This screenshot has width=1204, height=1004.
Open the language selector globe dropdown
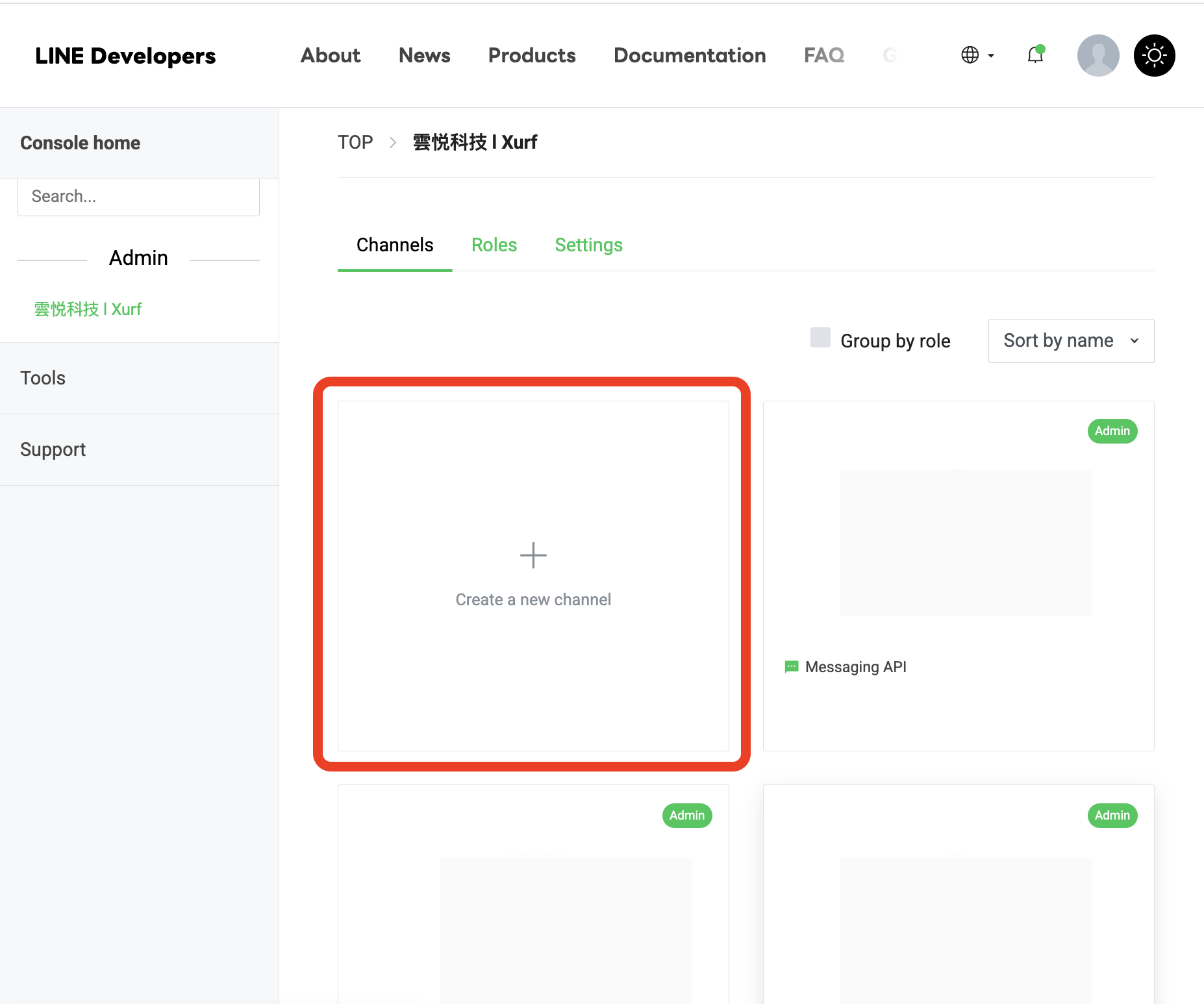pos(977,55)
